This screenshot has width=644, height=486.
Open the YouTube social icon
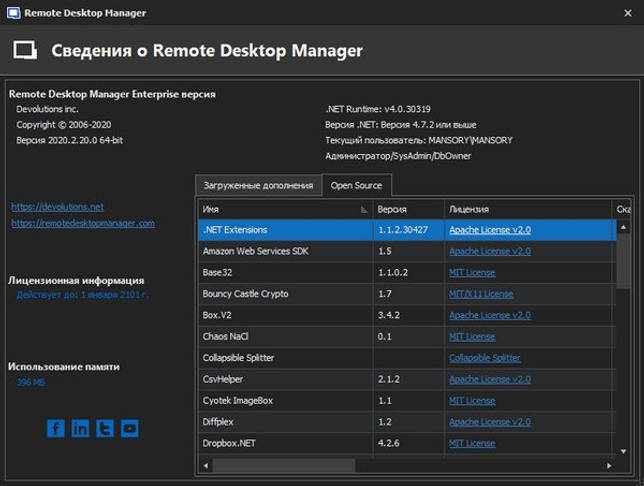click(x=130, y=429)
